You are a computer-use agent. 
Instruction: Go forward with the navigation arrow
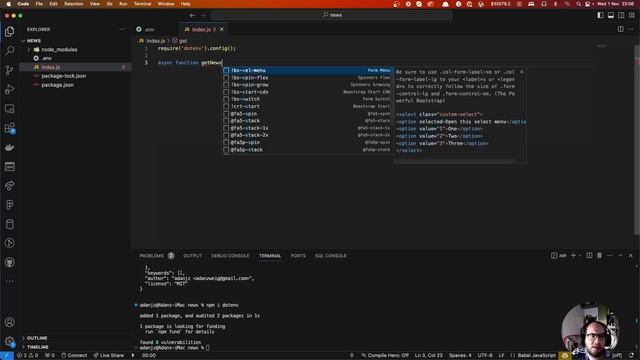(x=204, y=15)
